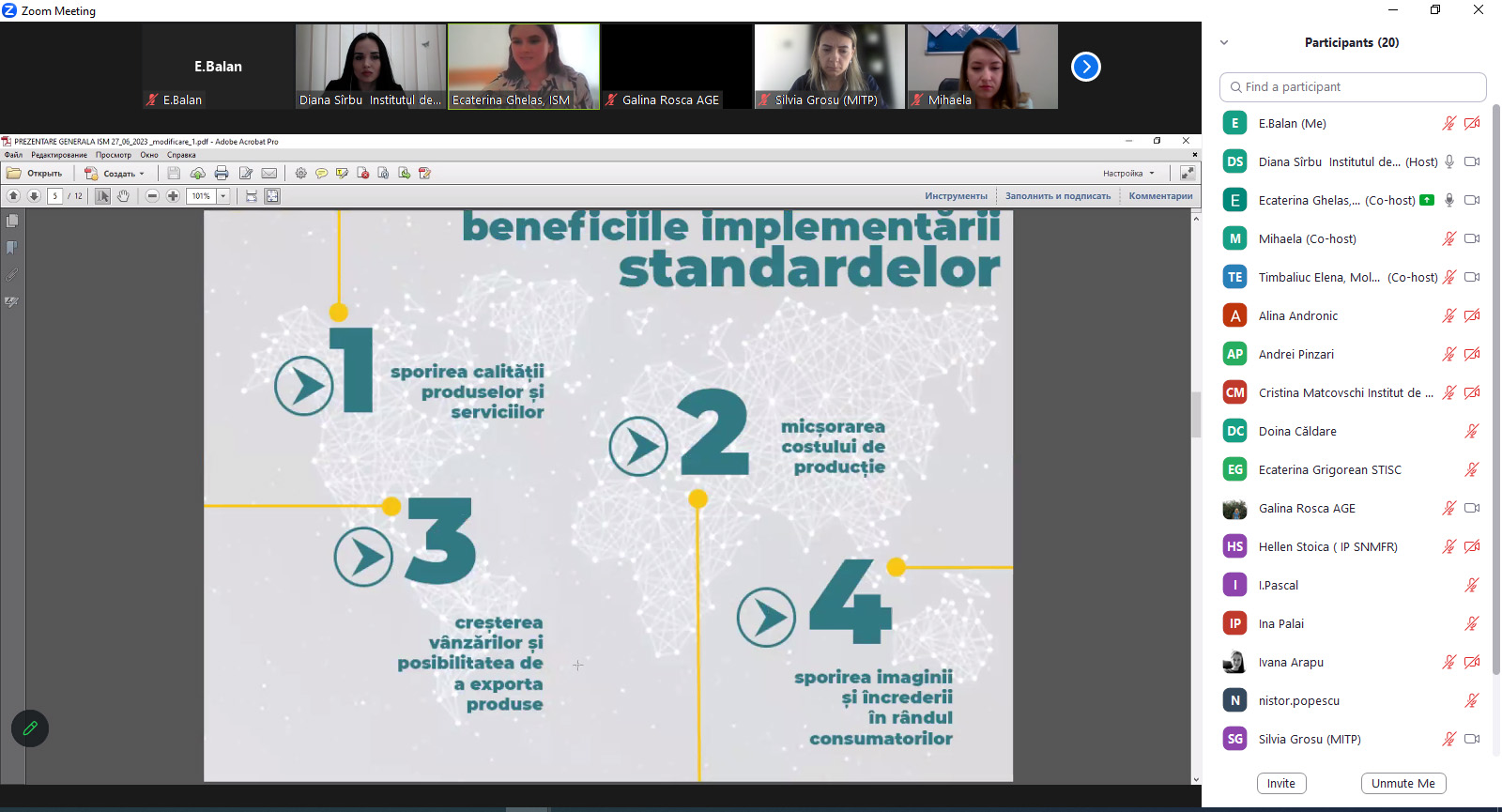Click the email envelope icon in Acrobat
The image size is (1502, 812).
[x=269, y=173]
